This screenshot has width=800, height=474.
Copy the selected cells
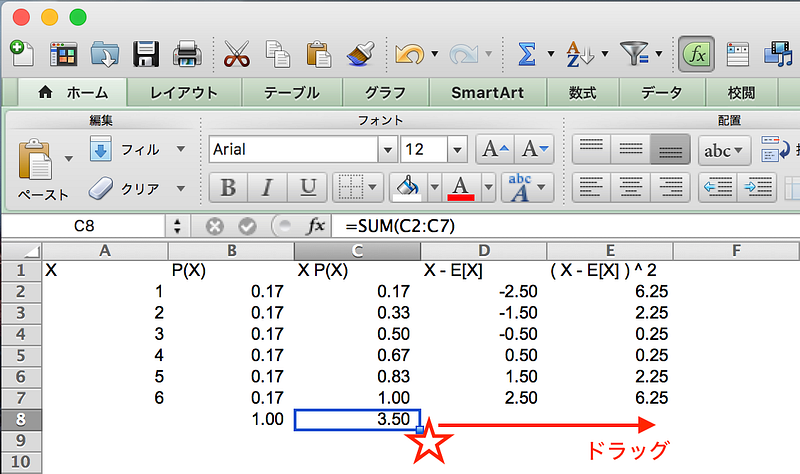click(278, 54)
